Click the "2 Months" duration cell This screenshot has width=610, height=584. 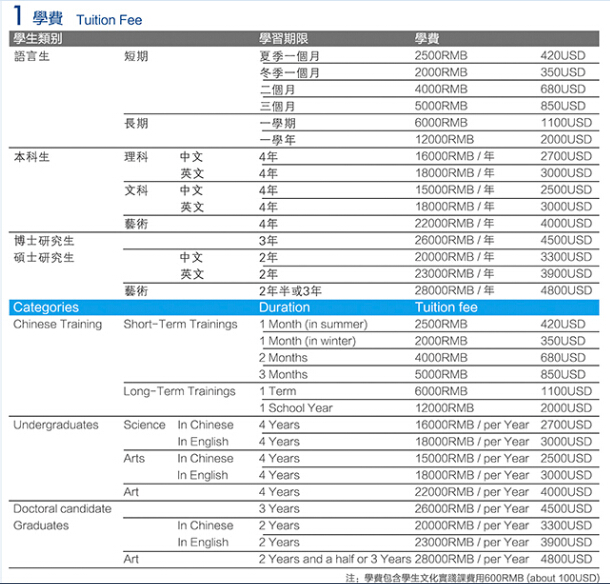(x=283, y=358)
